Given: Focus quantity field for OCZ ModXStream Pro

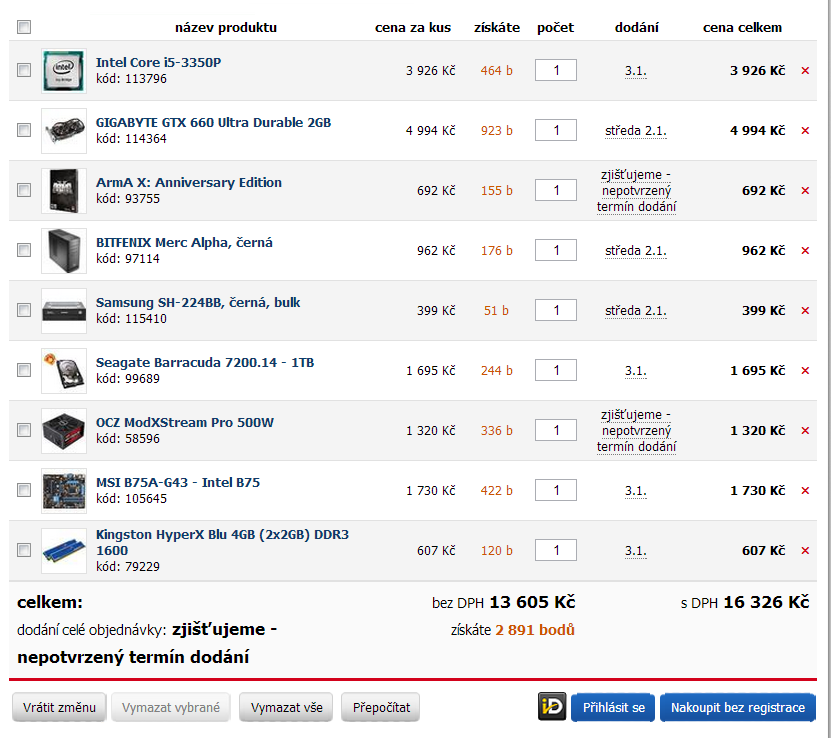Looking at the screenshot, I should tap(556, 430).
